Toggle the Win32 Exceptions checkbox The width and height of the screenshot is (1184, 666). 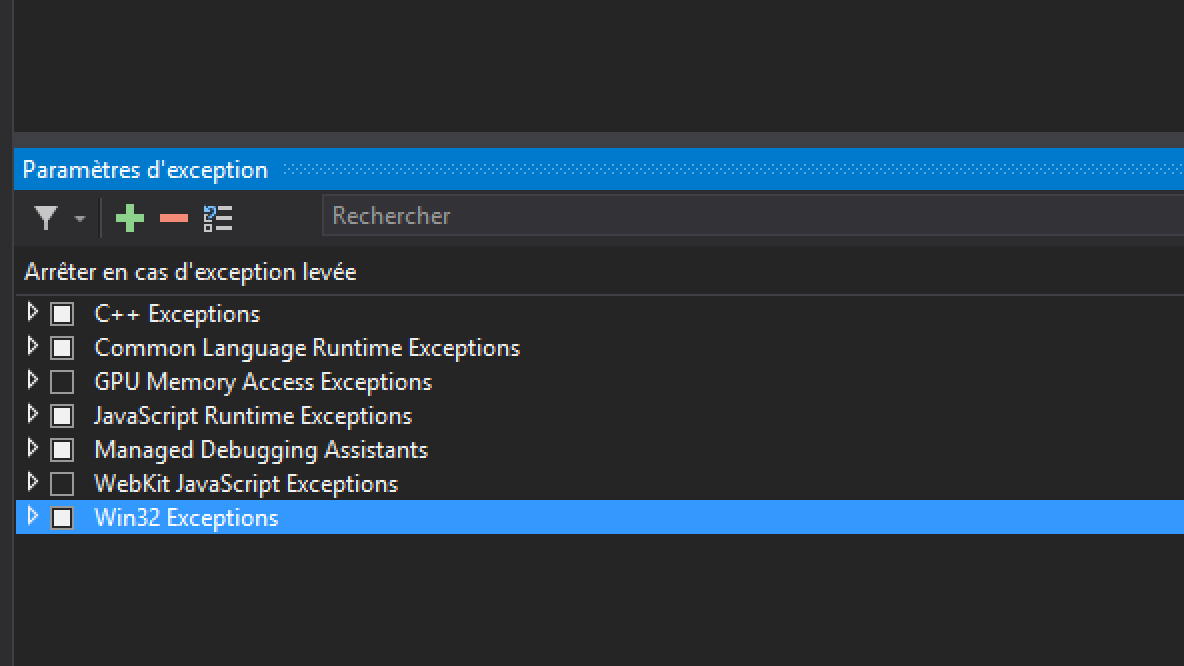(62, 518)
